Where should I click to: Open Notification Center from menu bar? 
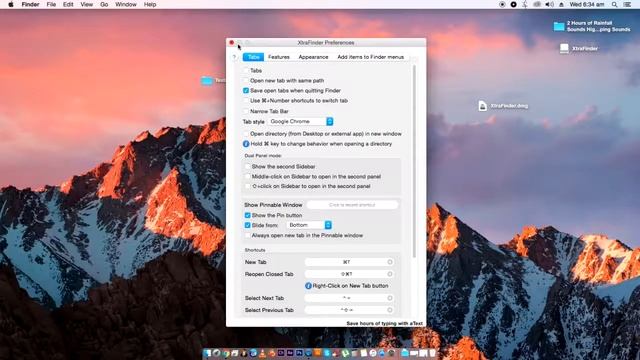click(x=627, y=4)
